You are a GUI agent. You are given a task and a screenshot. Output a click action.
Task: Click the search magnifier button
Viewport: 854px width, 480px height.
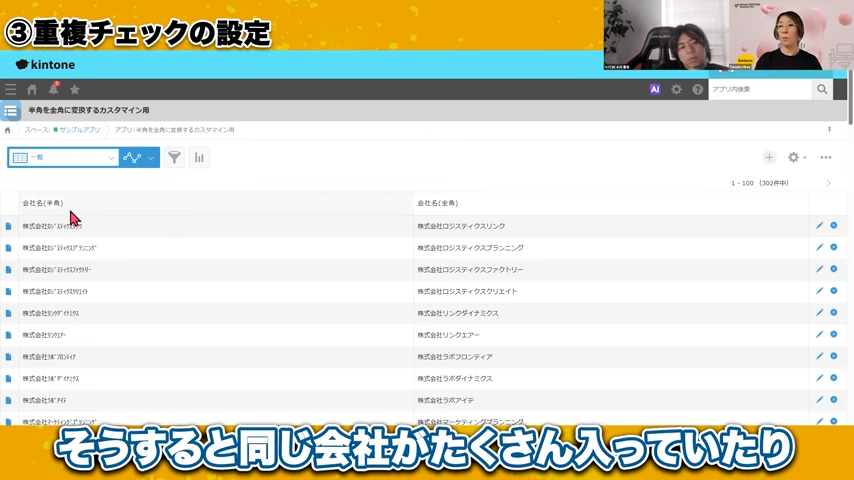coord(822,89)
